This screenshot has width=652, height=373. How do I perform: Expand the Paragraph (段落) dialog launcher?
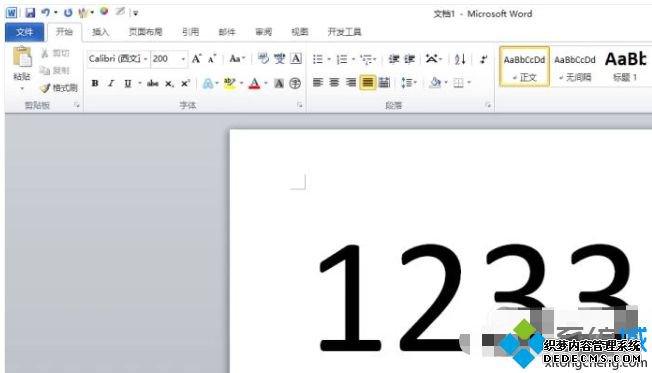coord(487,105)
